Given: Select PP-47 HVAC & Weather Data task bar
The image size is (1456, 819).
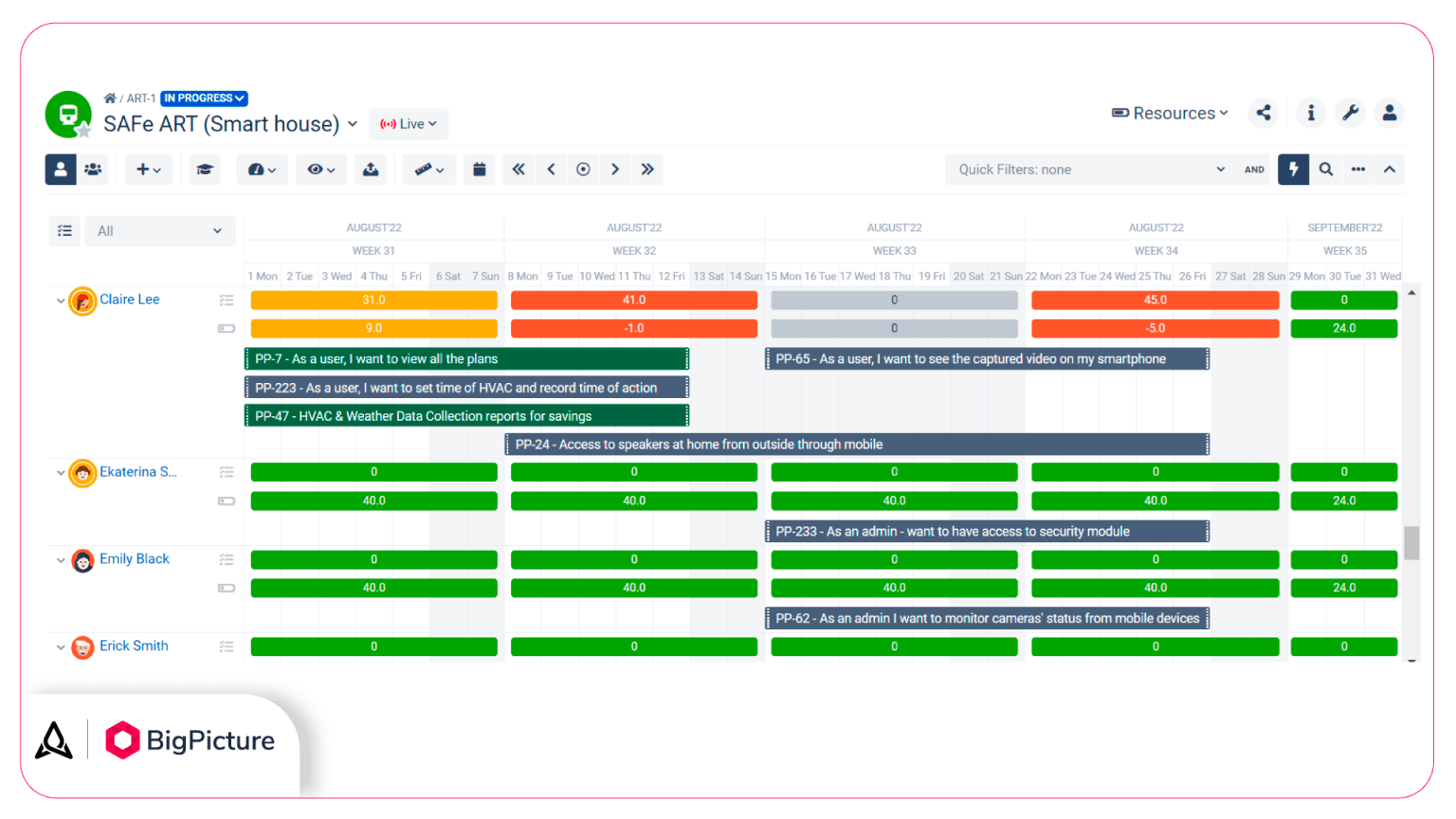Looking at the screenshot, I should (x=466, y=416).
